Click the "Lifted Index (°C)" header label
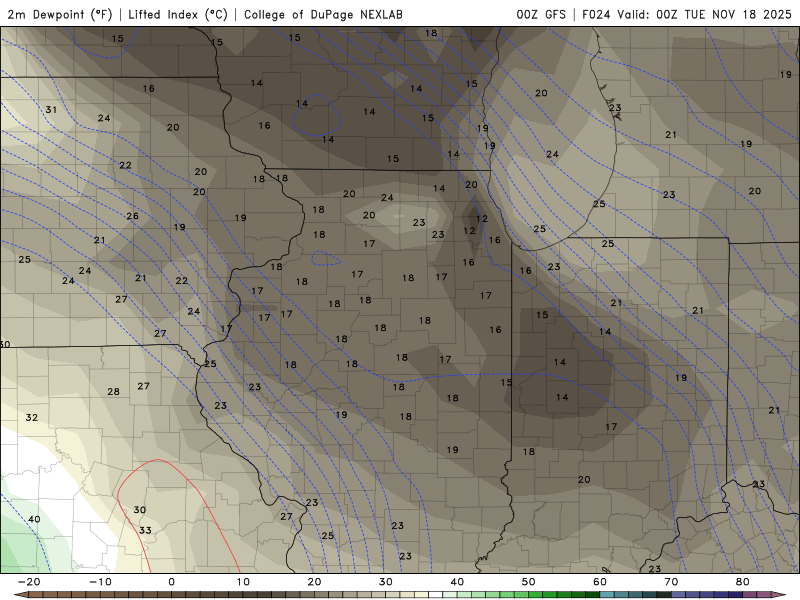Screen dimensions: 800x600 pyautogui.click(x=178, y=14)
